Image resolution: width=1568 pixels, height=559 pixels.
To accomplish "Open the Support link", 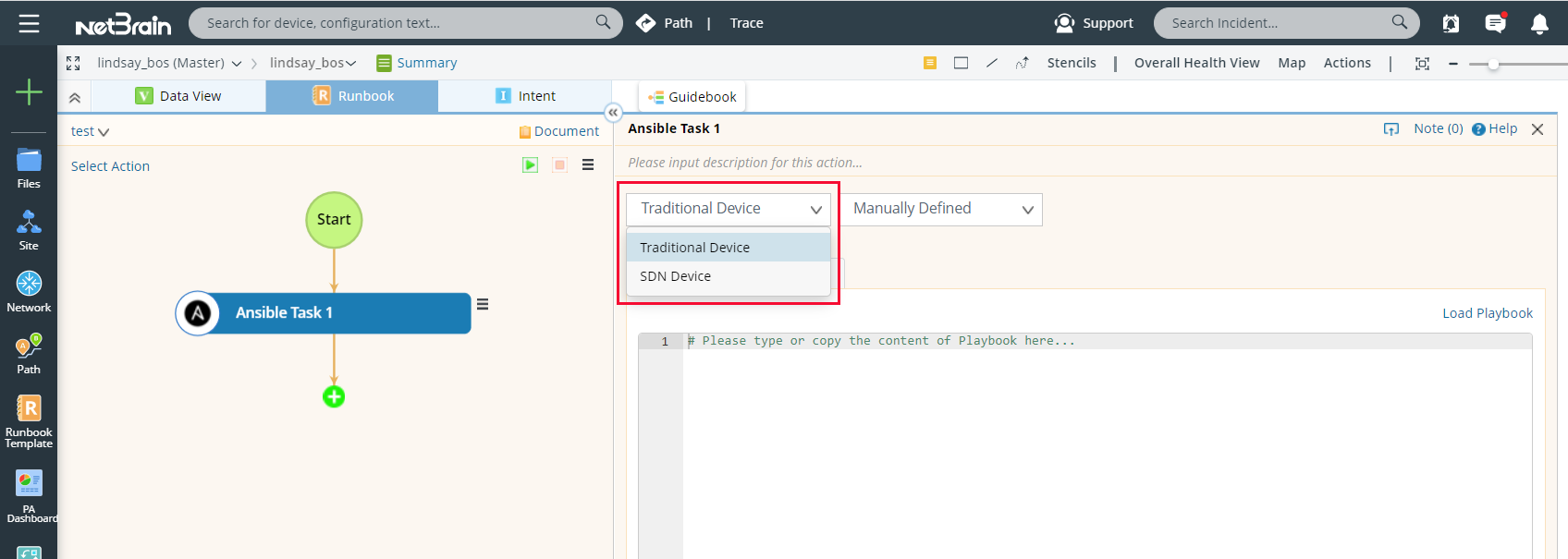I will 1094,23.
